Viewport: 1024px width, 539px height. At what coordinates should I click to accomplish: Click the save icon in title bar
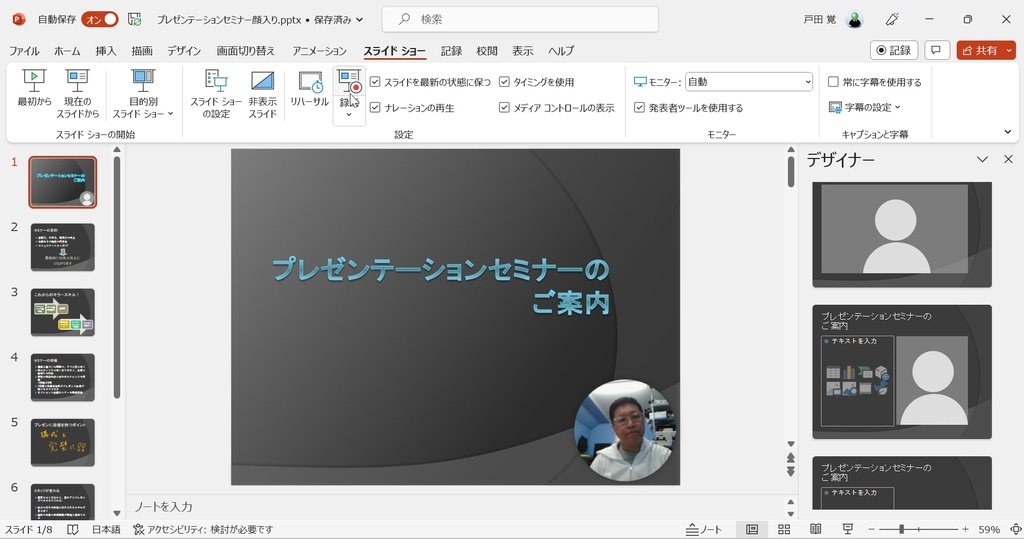(135, 20)
